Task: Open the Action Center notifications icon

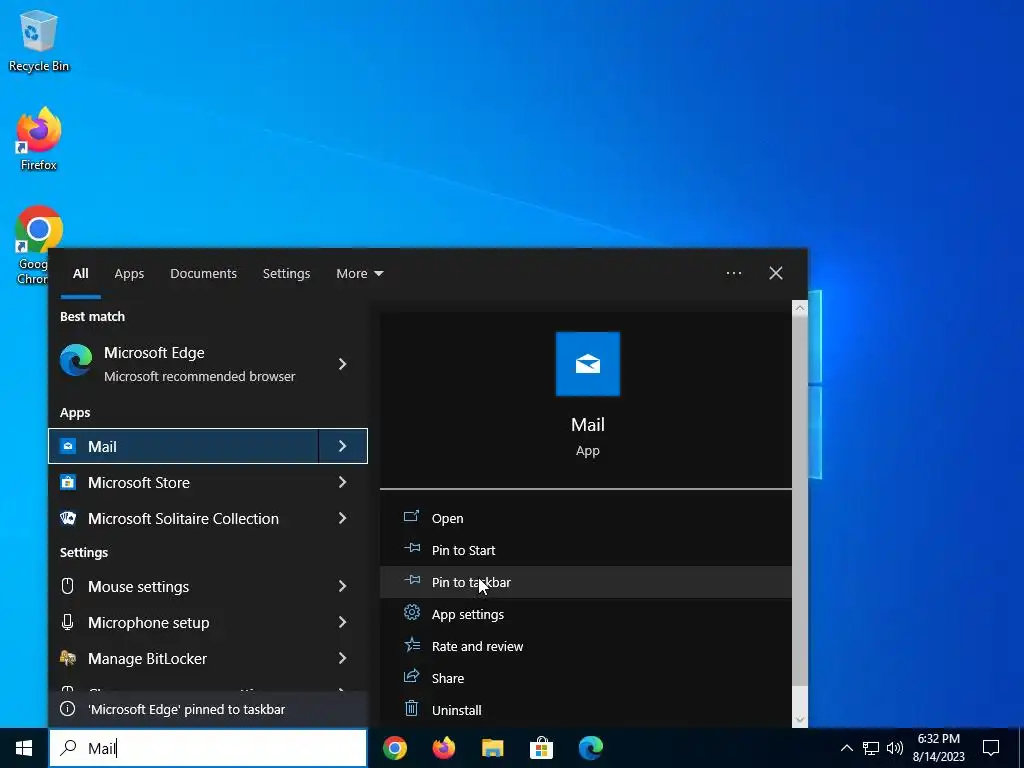Action: 991,748
